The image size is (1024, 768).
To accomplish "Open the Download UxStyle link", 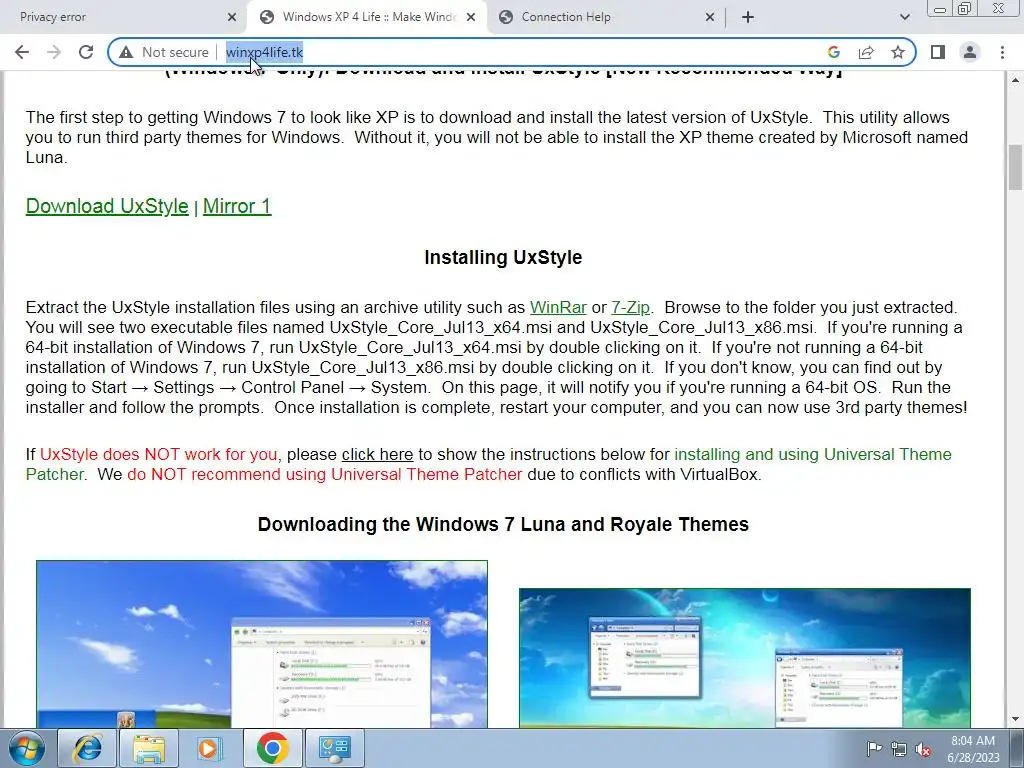I will click(107, 206).
